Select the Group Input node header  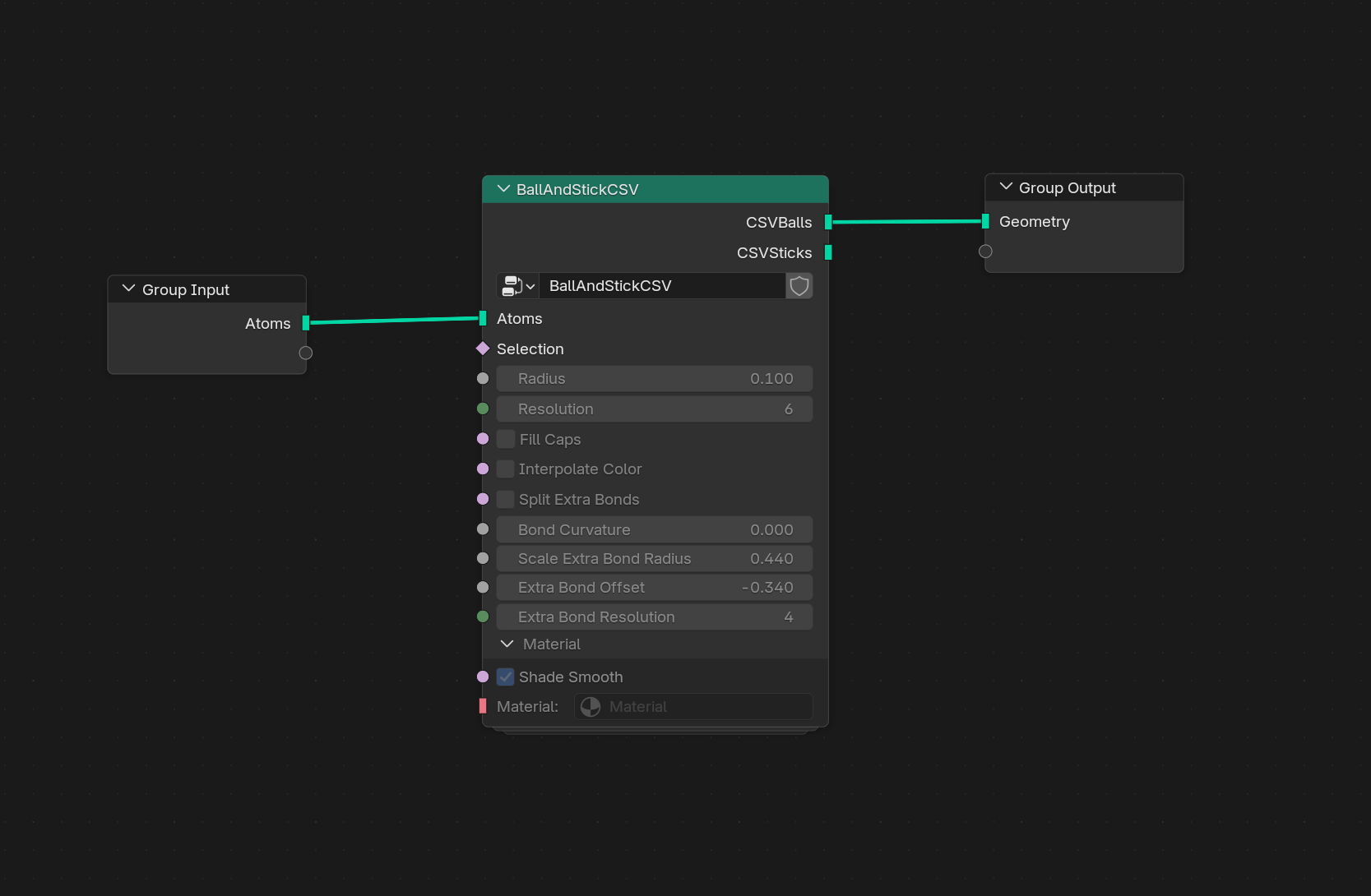pyautogui.click(x=206, y=289)
